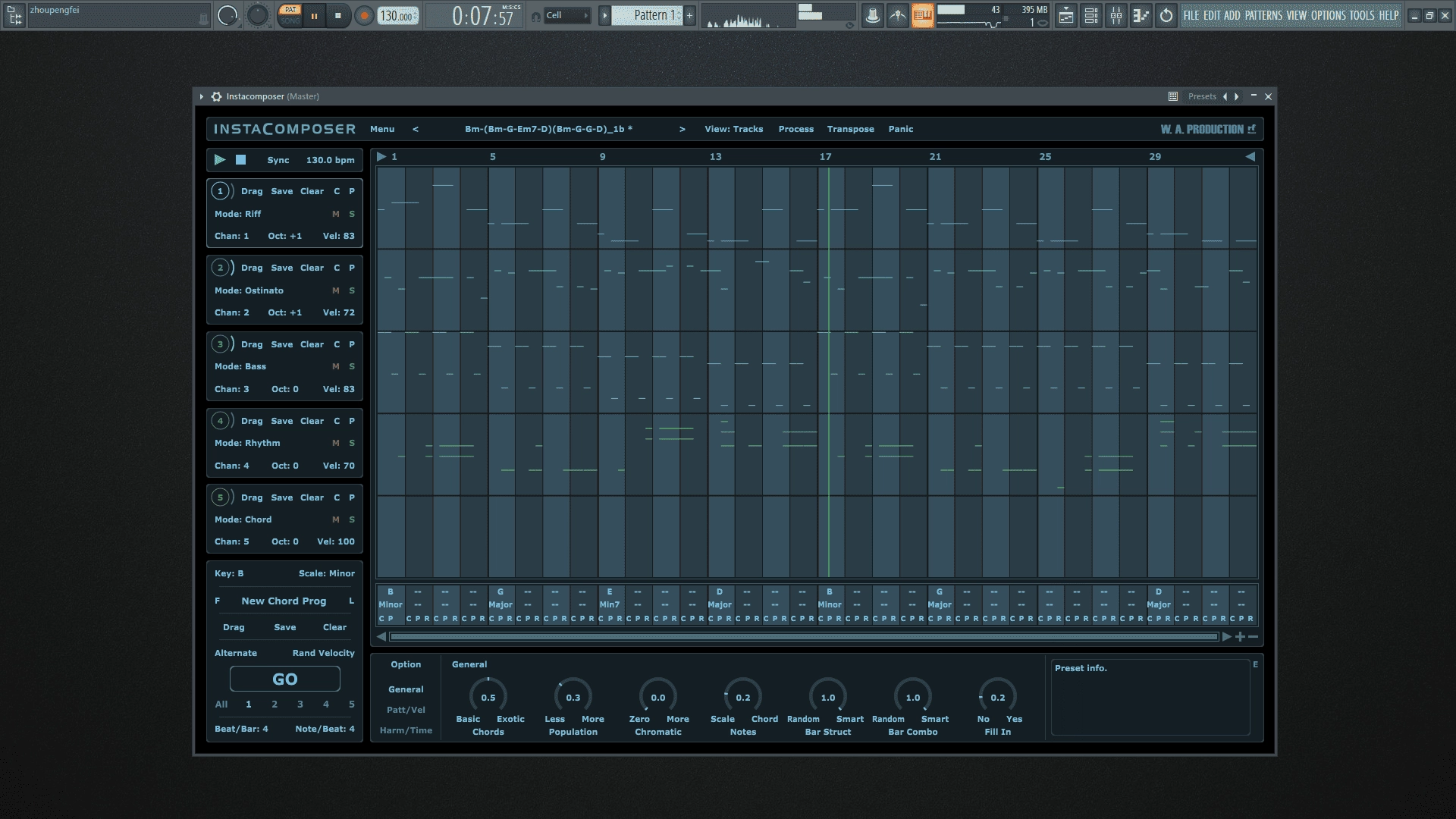Click the Chords knob set to 0.5
Image resolution: width=1456 pixels, height=819 pixels.
(x=488, y=697)
